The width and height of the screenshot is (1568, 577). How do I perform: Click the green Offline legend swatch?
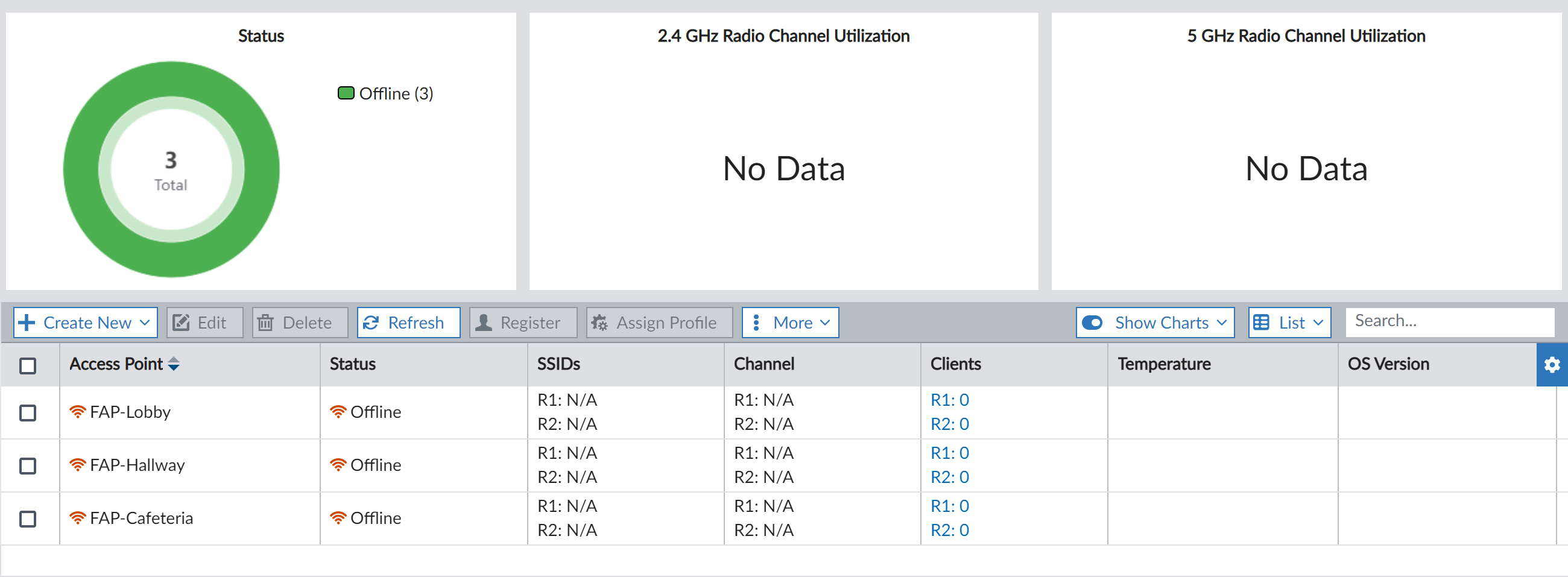click(x=346, y=93)
